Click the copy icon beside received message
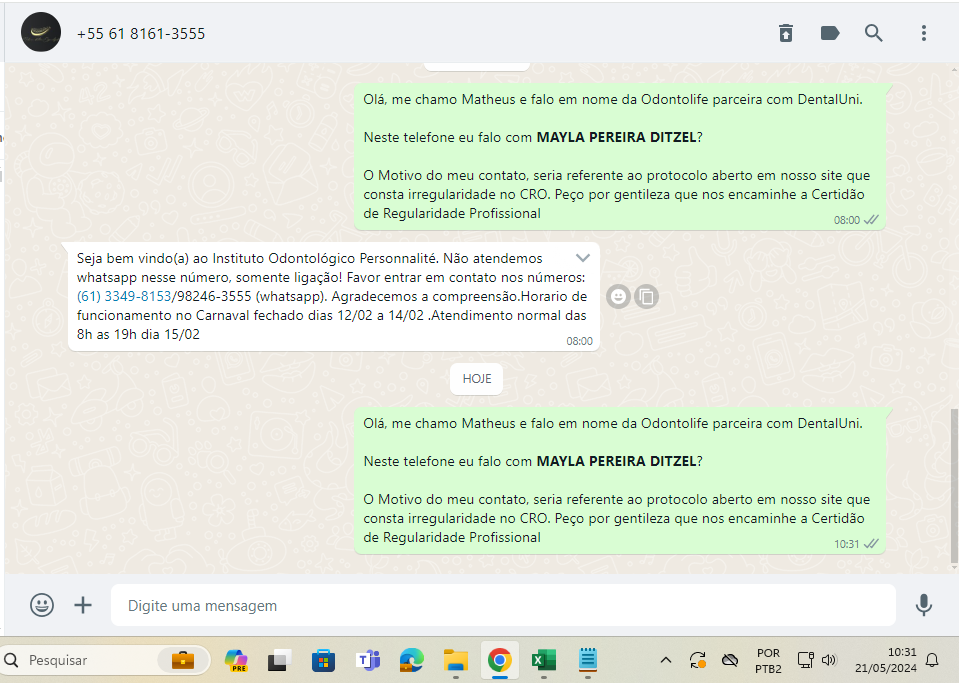 pos(647,296)
